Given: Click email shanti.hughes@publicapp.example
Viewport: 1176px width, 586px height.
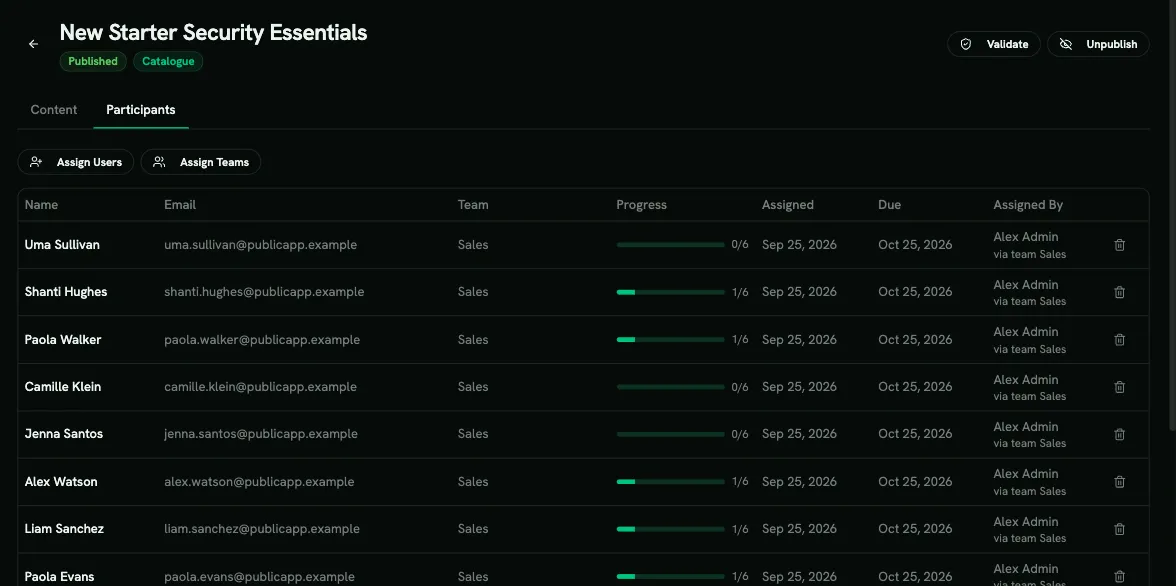Looking at the screenshot, I should point(264,292).
